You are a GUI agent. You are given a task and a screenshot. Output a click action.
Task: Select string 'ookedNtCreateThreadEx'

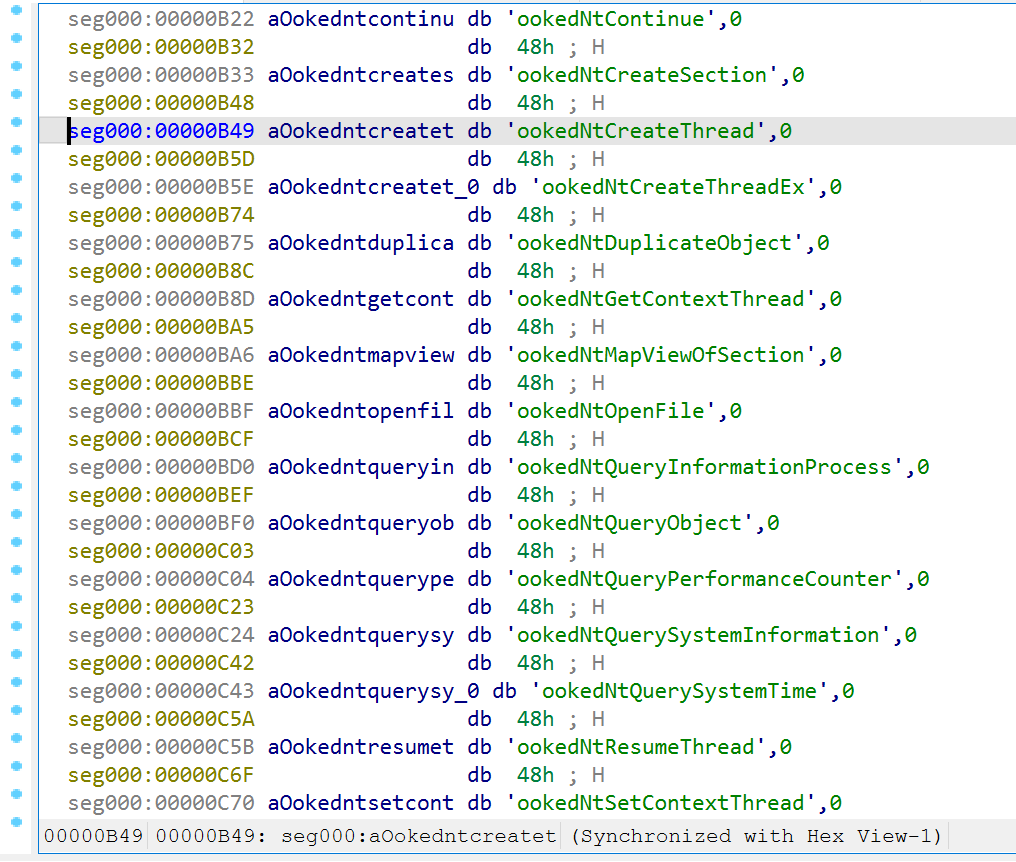[674, 187]
